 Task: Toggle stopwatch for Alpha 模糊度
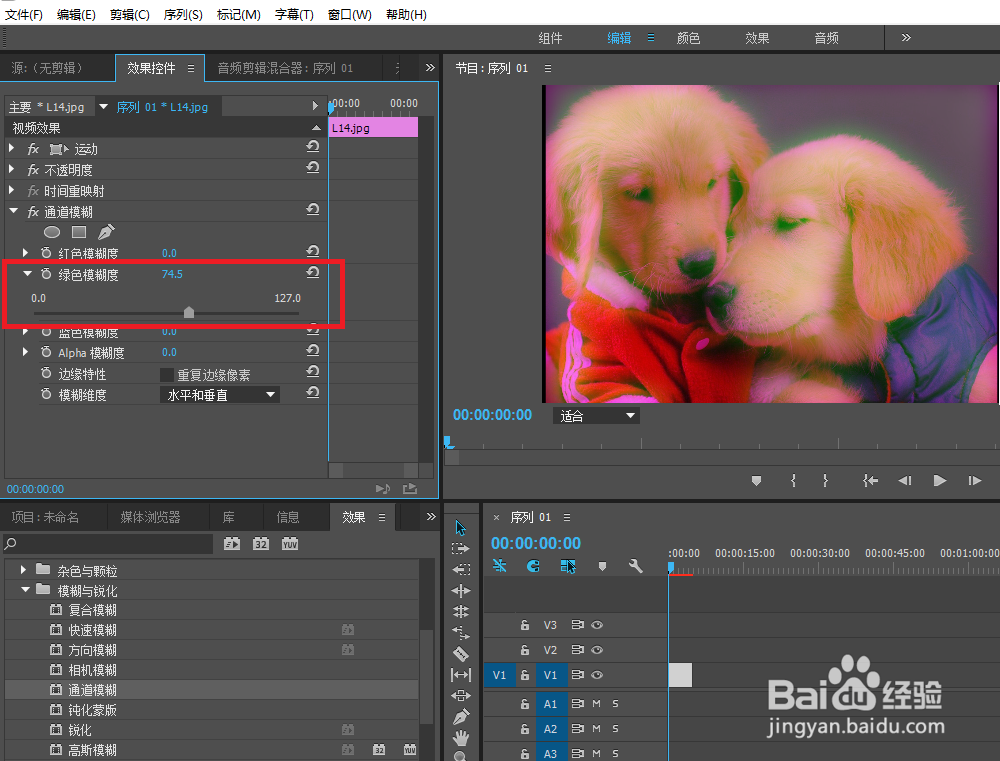click(46, 352)
